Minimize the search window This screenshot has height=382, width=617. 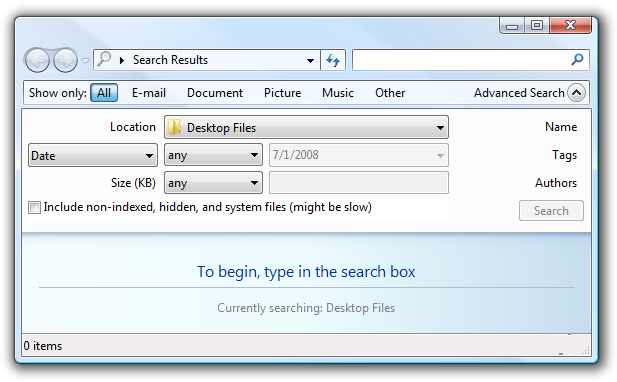(512, 26)
